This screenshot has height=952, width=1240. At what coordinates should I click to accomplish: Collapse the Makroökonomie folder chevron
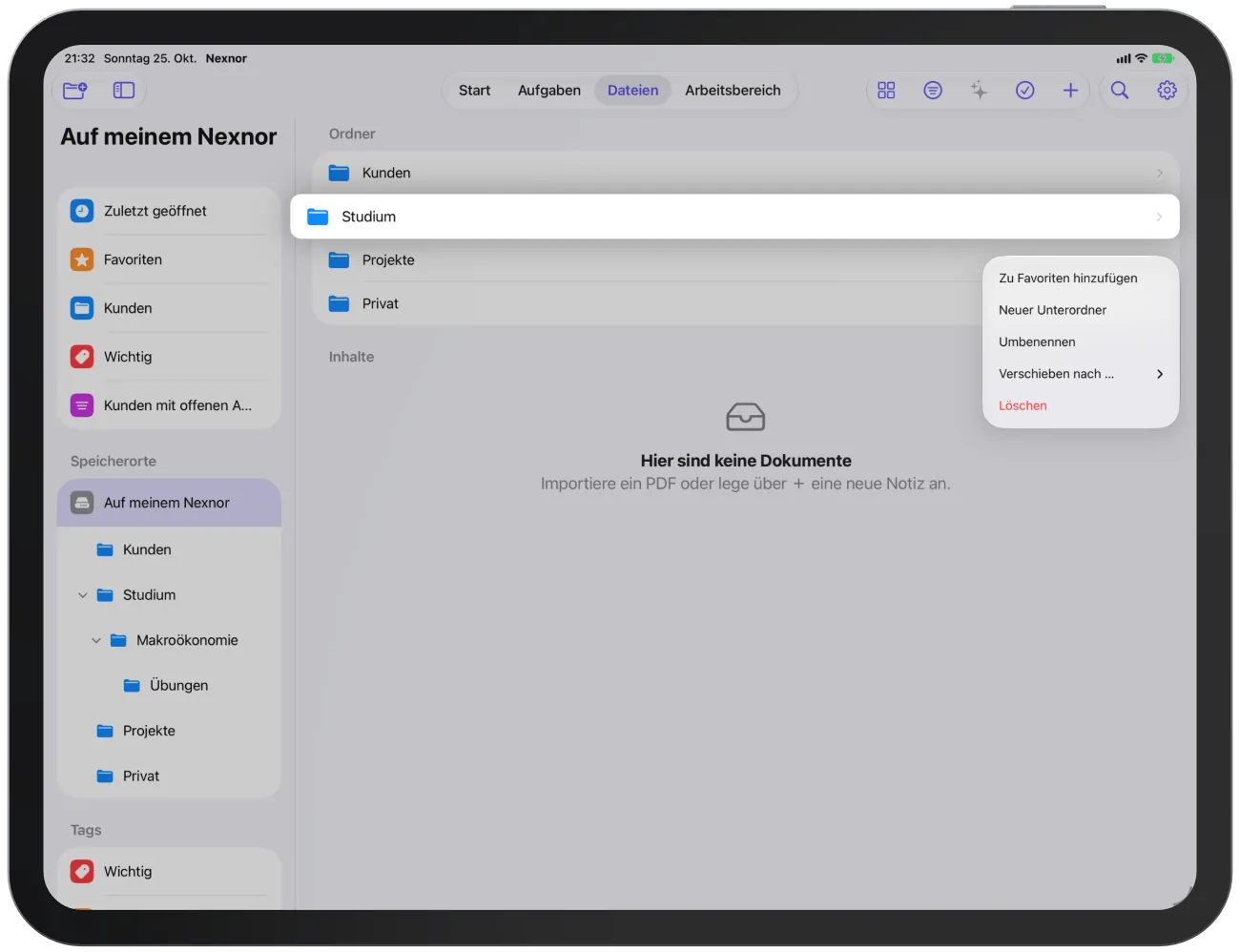pos(96,641)
